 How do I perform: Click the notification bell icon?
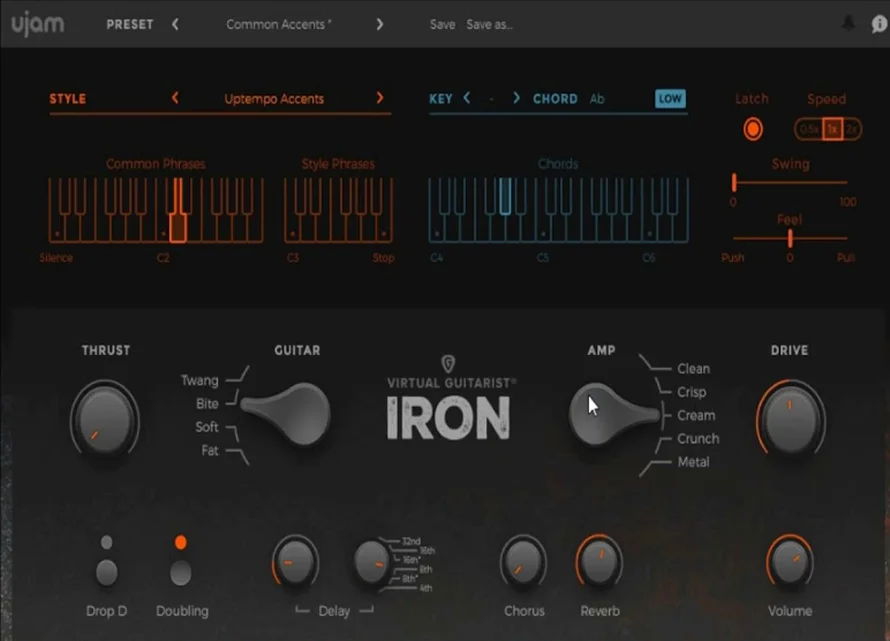tap(850, 24)
